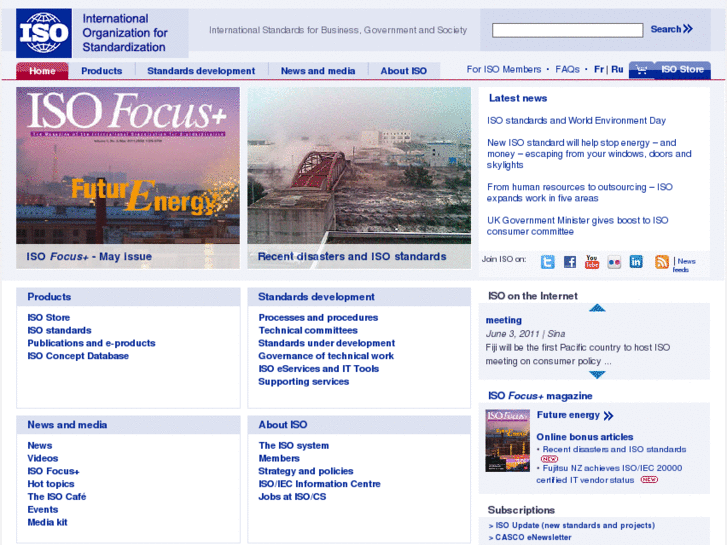Screen dimensions: 727x545
Task: Open the Recent disasters and ISO standards caption
Action: coord(352,256)
